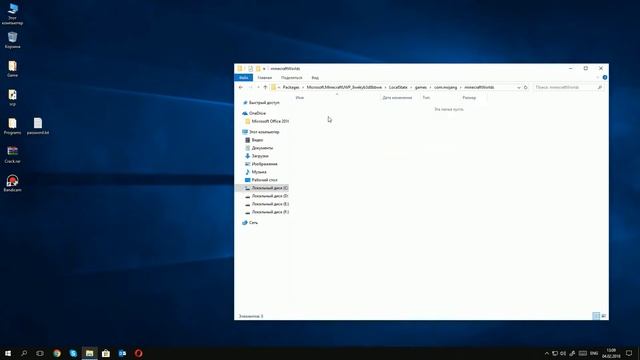Viewport: 640px width, 360px height.
Task: Go forward in File Explorer
Action: (x=251, y=87)
